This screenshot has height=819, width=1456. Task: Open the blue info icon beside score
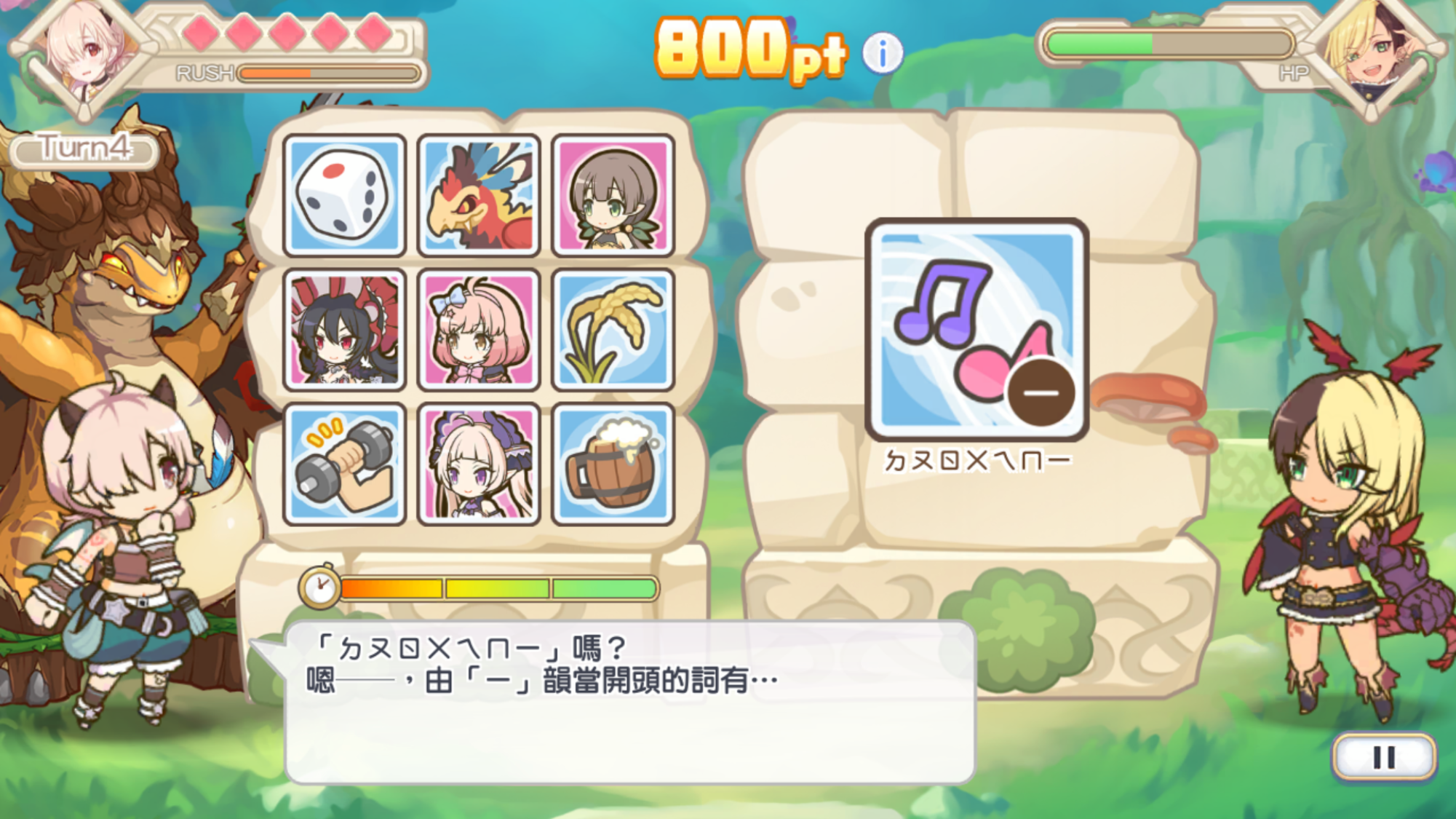[882, 53]
